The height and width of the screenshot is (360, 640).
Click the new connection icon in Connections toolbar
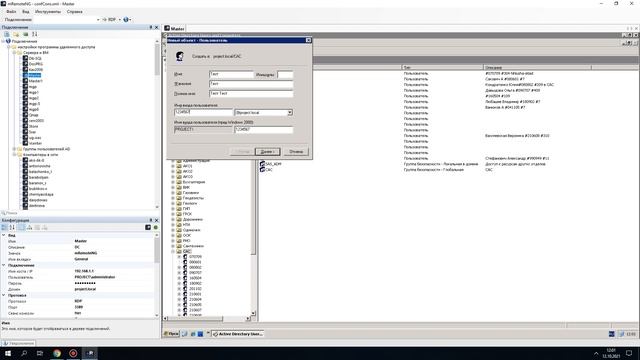[7, 34]
